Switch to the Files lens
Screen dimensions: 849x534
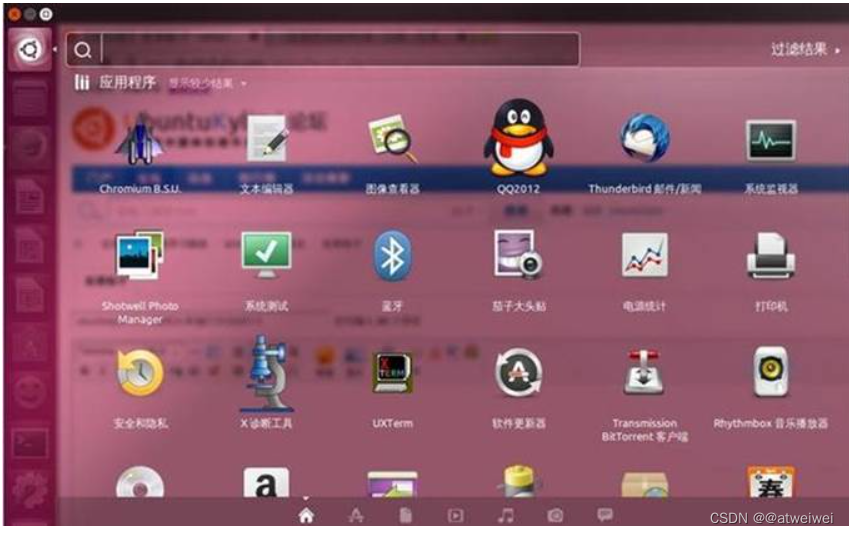point(406,515)
